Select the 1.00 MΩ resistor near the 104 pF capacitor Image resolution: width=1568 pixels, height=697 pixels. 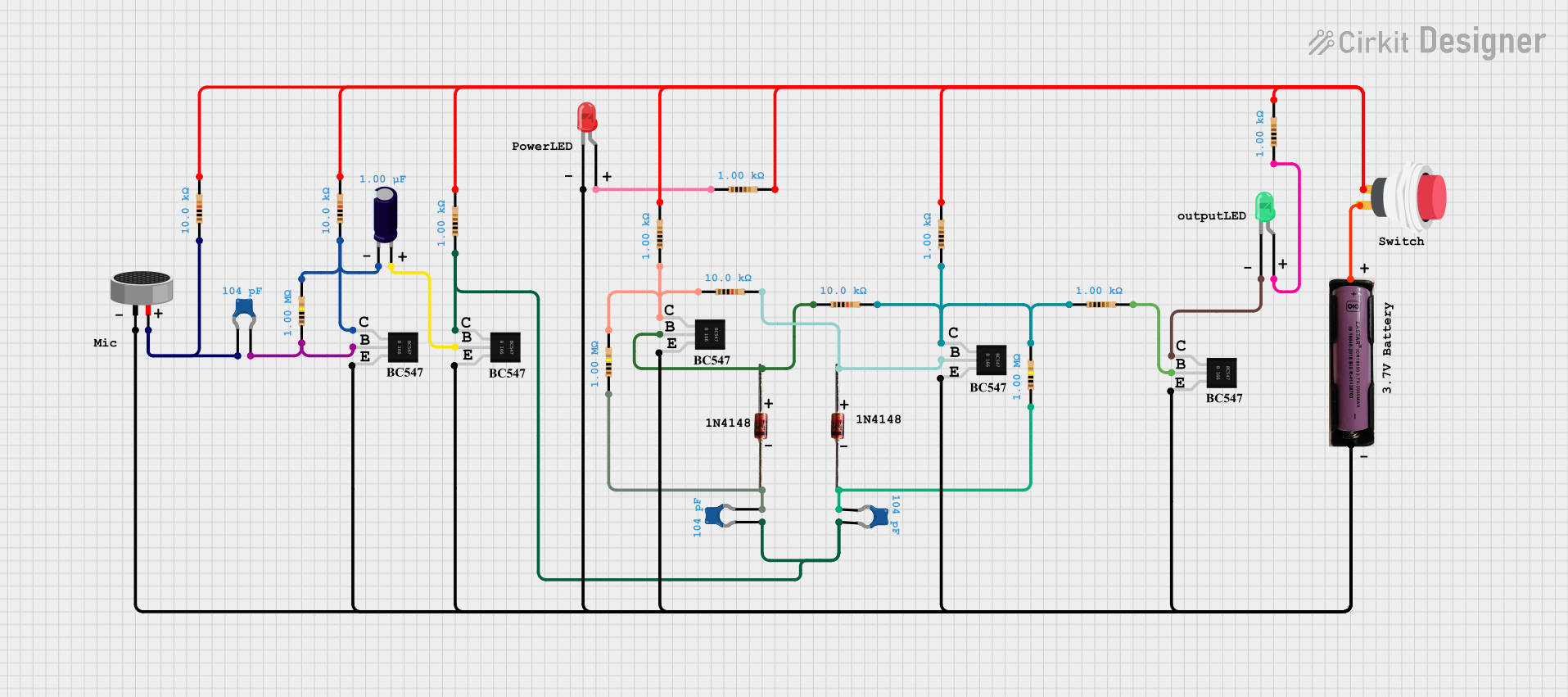coord(301,310)
